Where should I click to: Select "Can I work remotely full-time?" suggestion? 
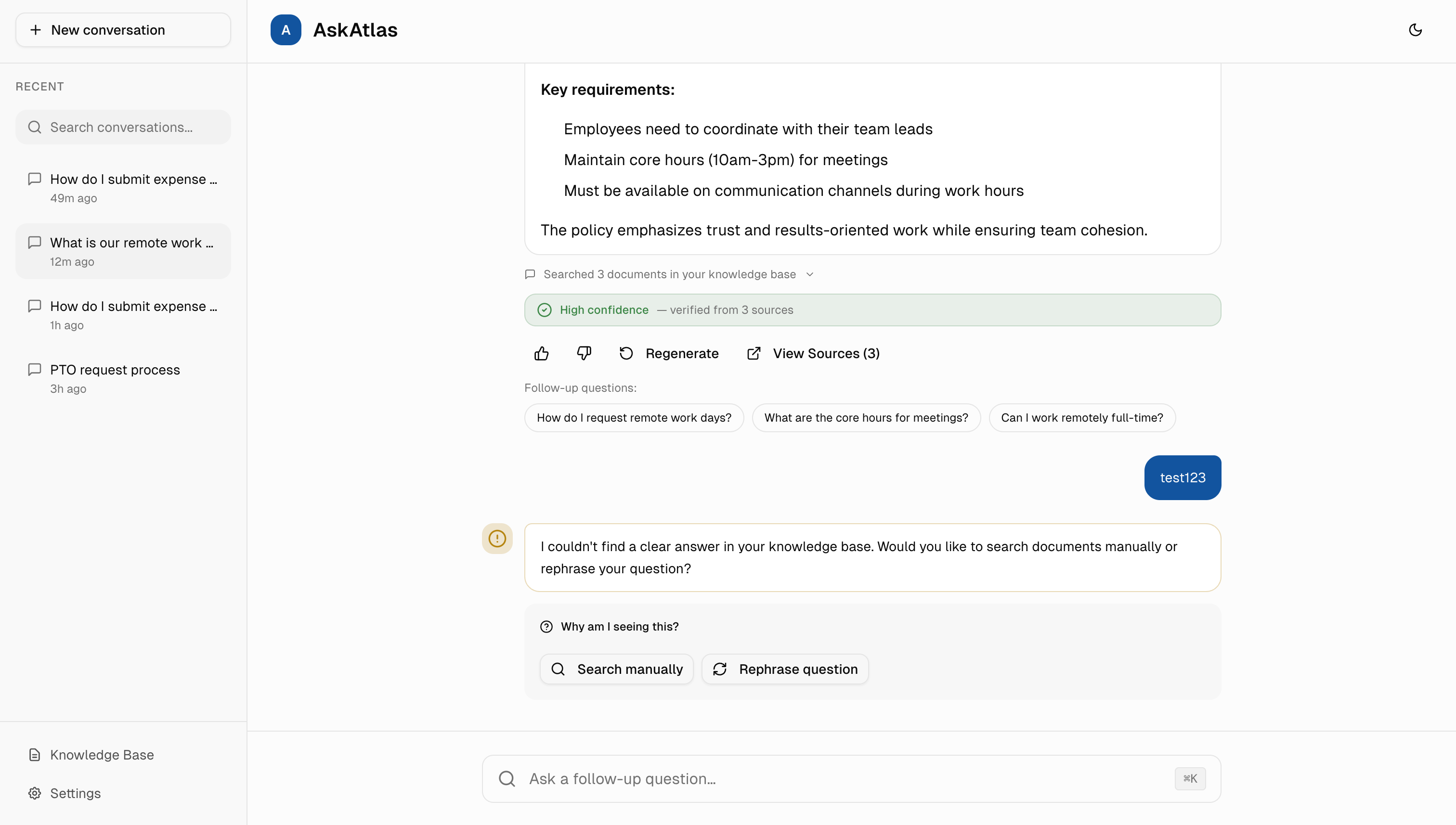pos(1081,418)
